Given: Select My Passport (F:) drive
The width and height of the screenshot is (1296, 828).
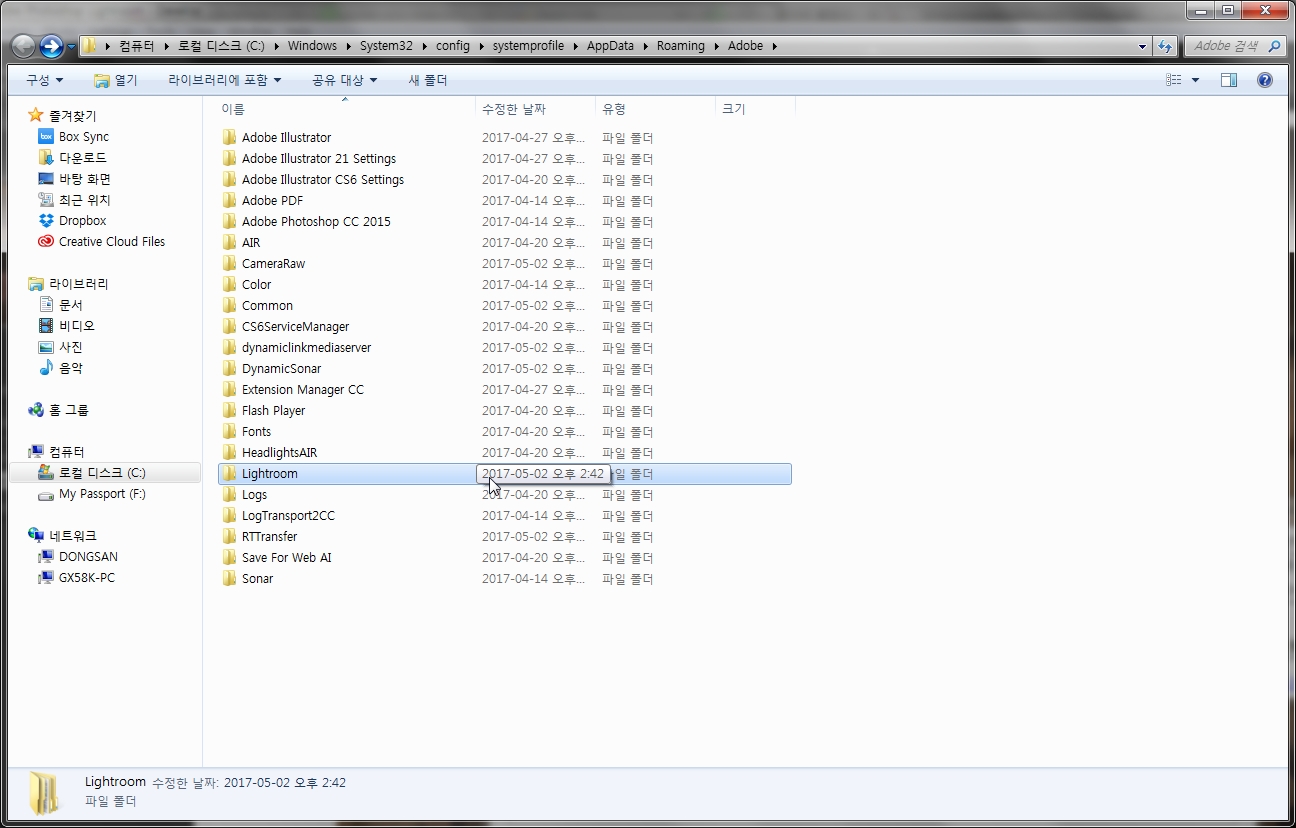Looking at the screenshot, I should pos(102,494).
